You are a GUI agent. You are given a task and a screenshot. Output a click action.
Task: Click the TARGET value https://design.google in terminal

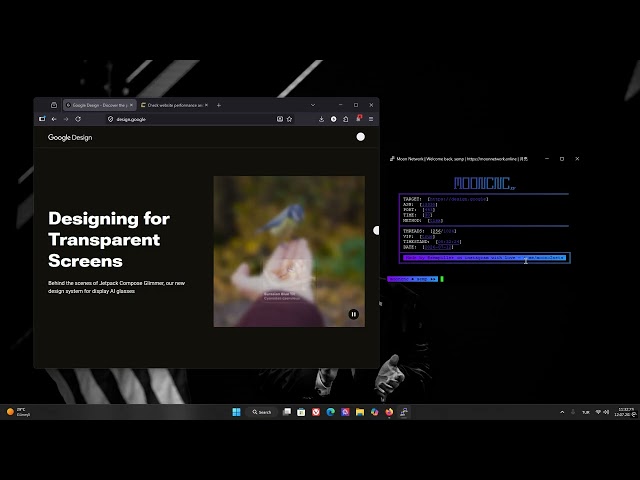[458, 199]
